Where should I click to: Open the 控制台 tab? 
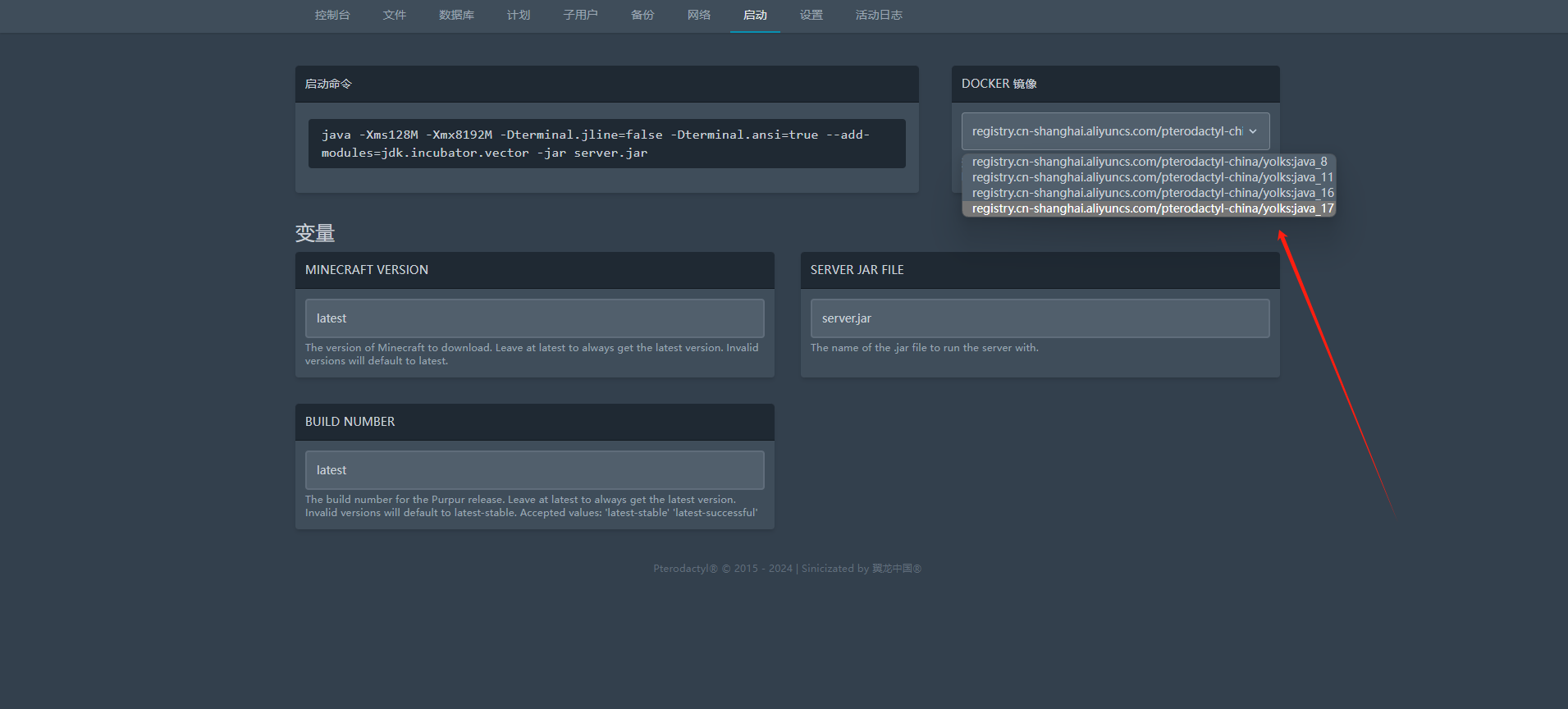tap(332, 15)
